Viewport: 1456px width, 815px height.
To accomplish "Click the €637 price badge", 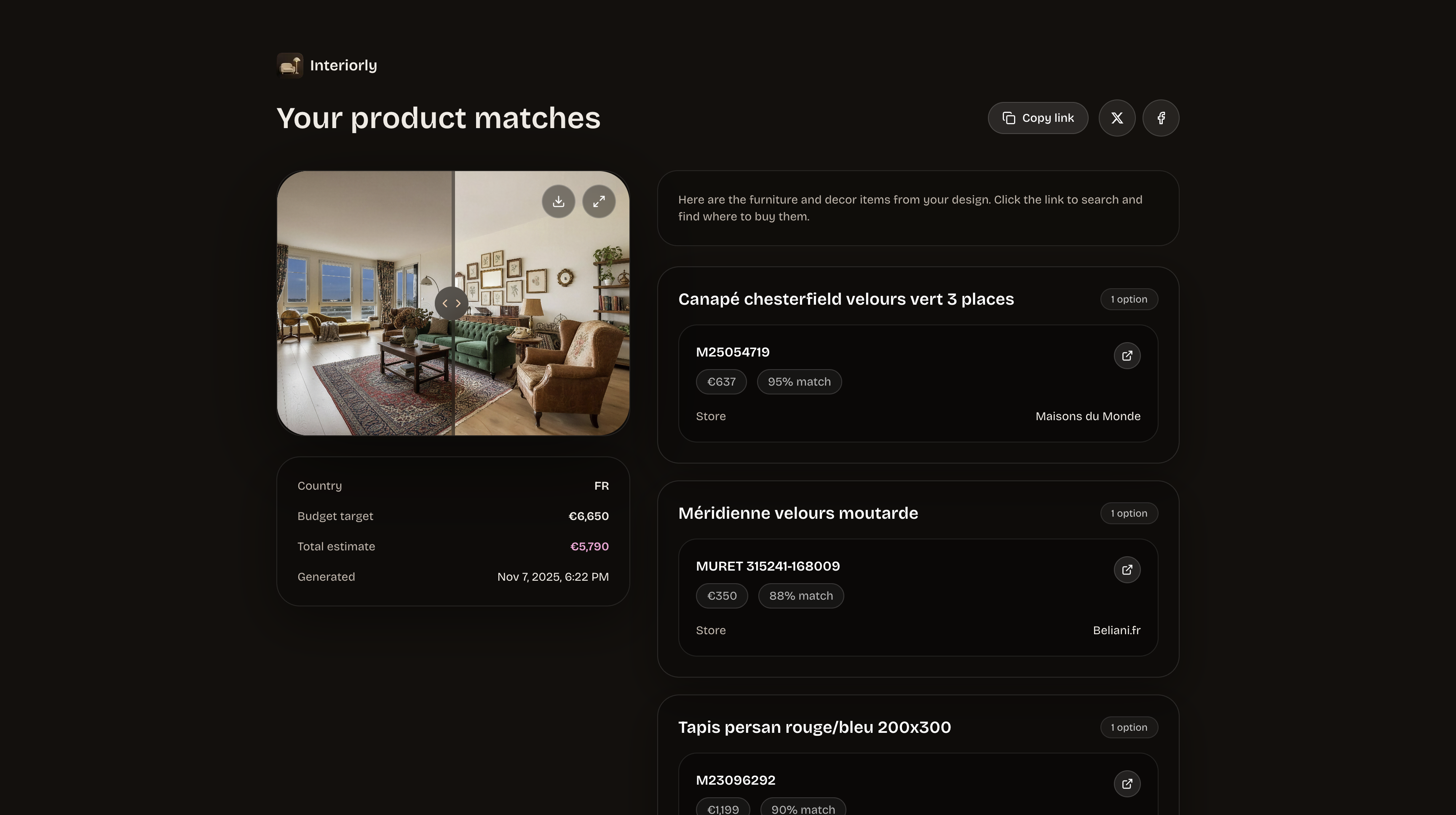I will (x=721, y=381).
